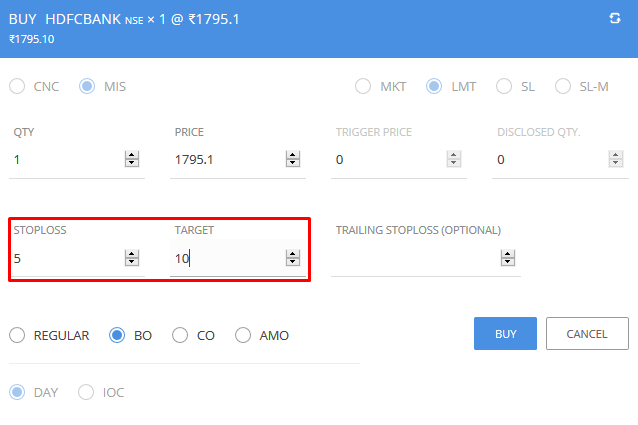Click the STOPLOSS field spinner

click(x=131, y=258)
